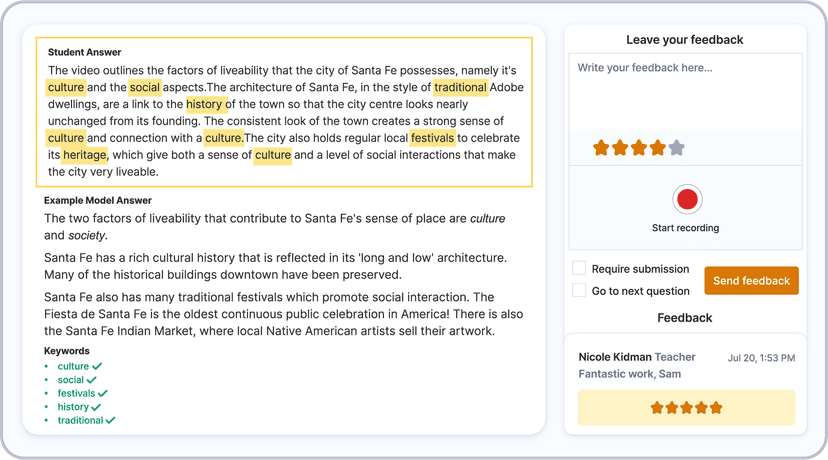Select the 'history' keyword in list
Image resolution: width=828 pixels, height=460 pixels.
coord(73,407)
